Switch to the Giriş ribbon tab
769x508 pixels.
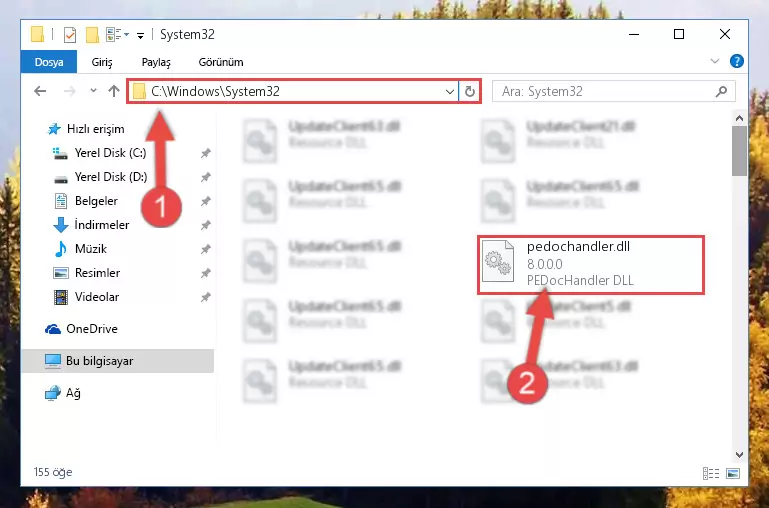click(x=102, y=62)
